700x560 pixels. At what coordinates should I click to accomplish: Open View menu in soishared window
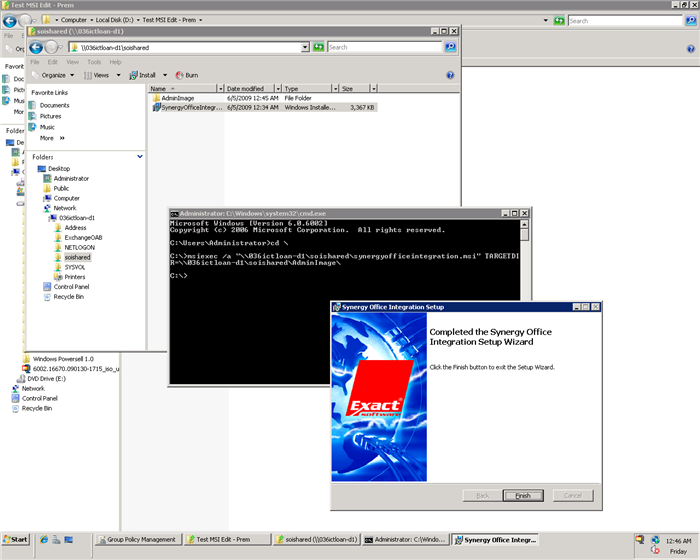(x=72, y=62)
